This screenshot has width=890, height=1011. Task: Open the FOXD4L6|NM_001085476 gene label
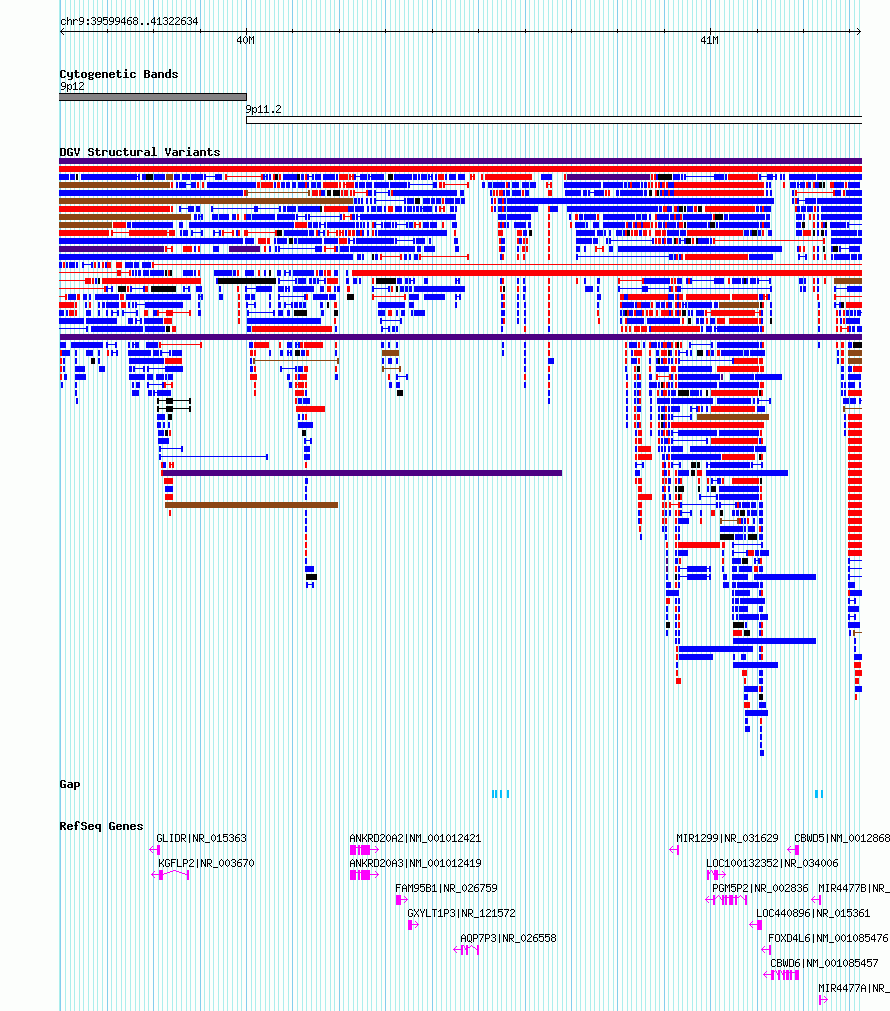[829, 939]
